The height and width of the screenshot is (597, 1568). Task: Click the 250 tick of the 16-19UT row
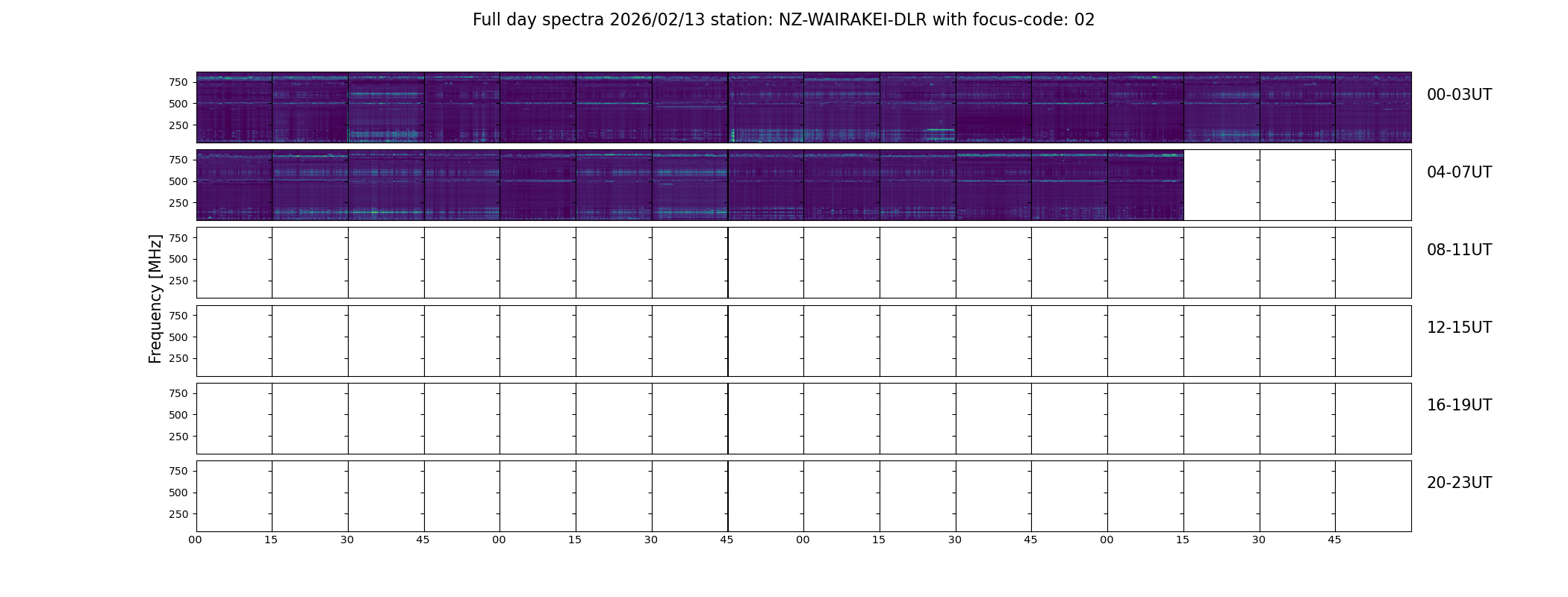point(178,437)
